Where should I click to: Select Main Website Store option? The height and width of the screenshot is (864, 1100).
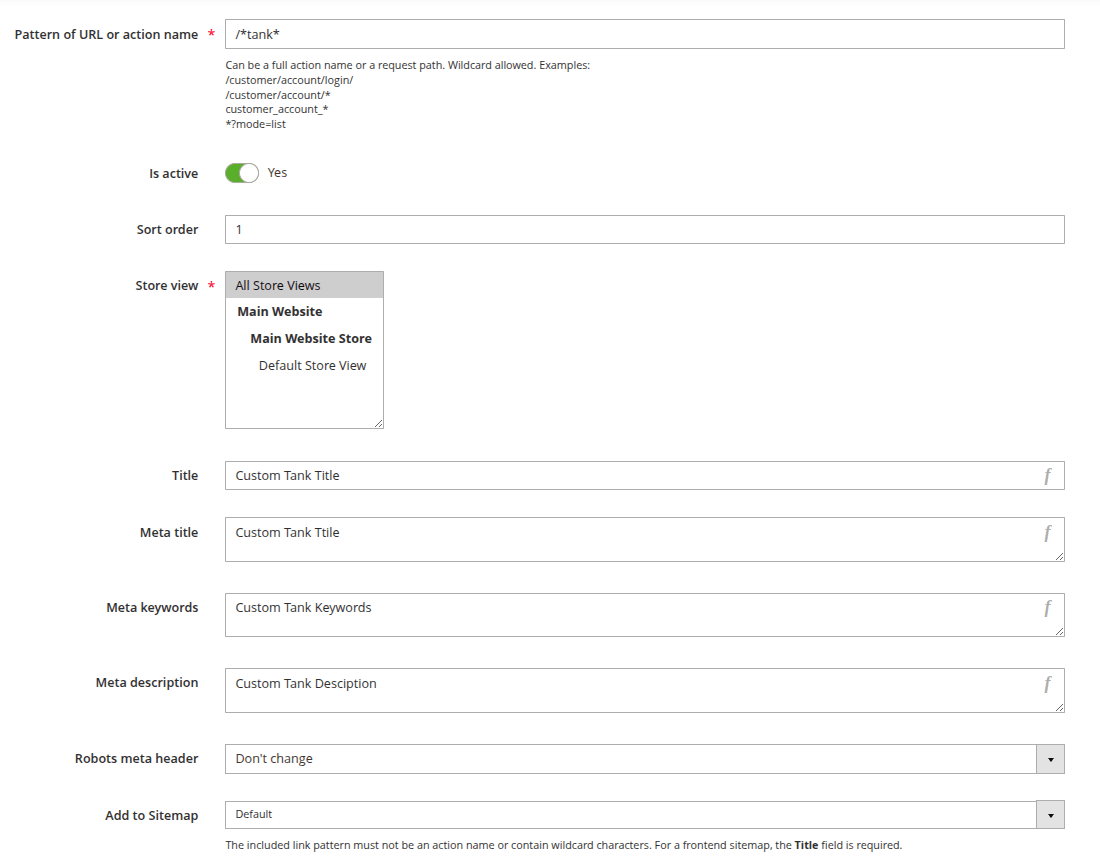click(311, 338)
